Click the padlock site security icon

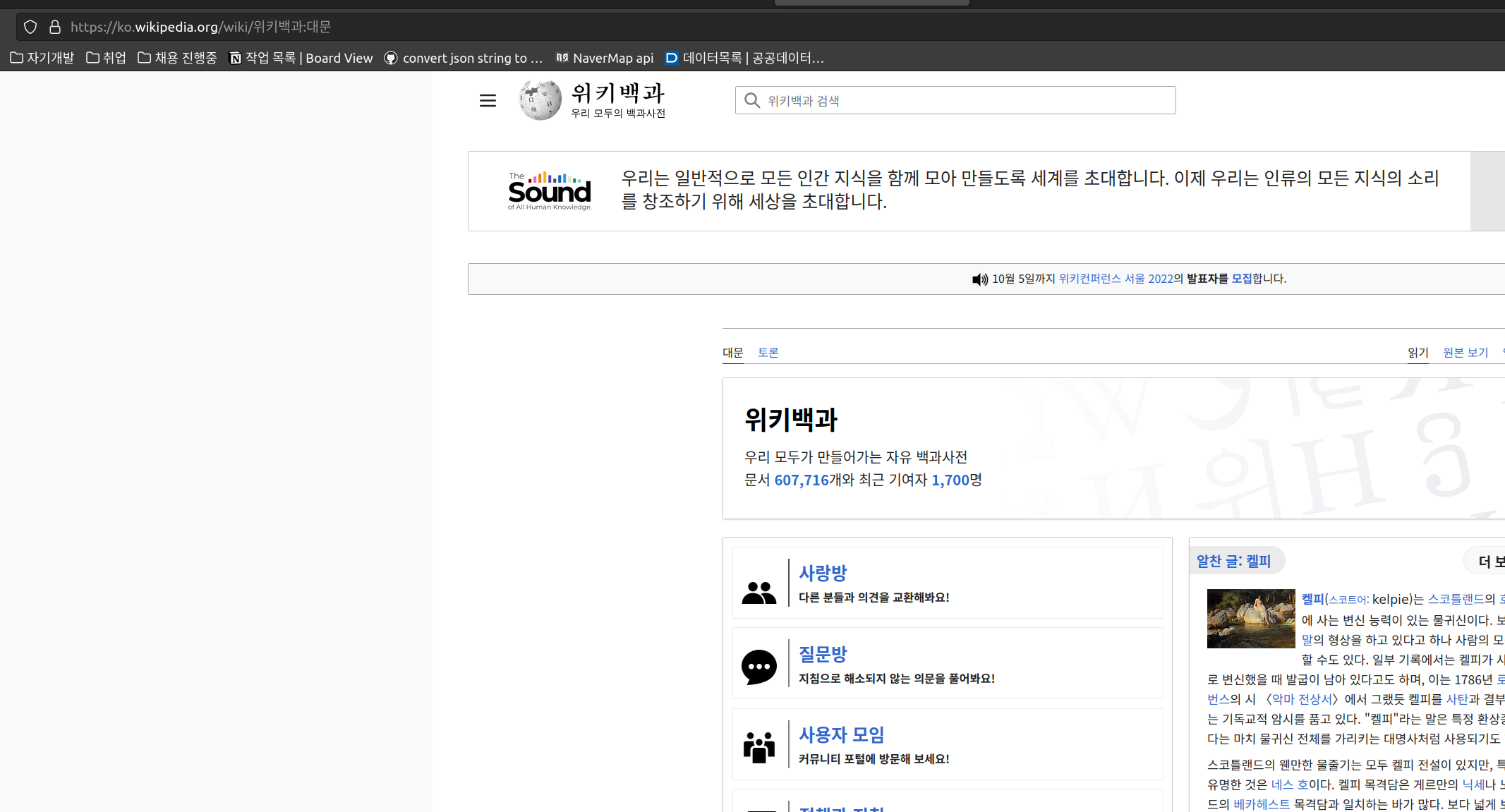(54, 27)
